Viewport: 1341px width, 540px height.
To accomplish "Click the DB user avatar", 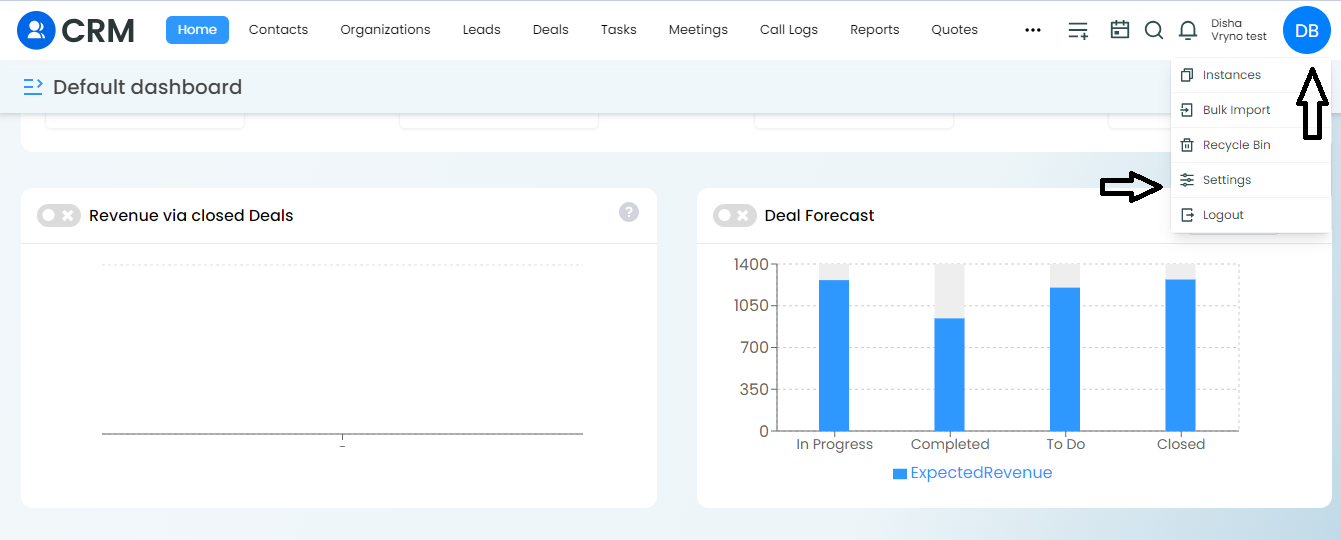I will pos(1307,31).
